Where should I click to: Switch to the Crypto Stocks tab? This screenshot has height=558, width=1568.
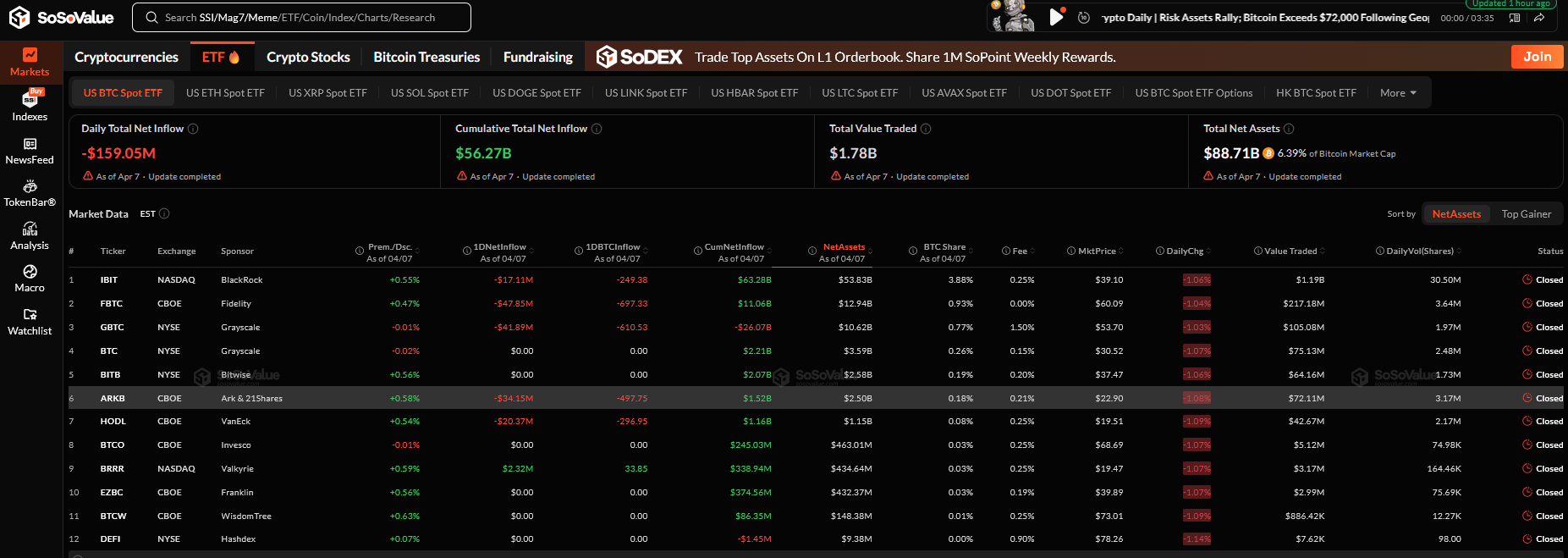click(x=308, y=57)
